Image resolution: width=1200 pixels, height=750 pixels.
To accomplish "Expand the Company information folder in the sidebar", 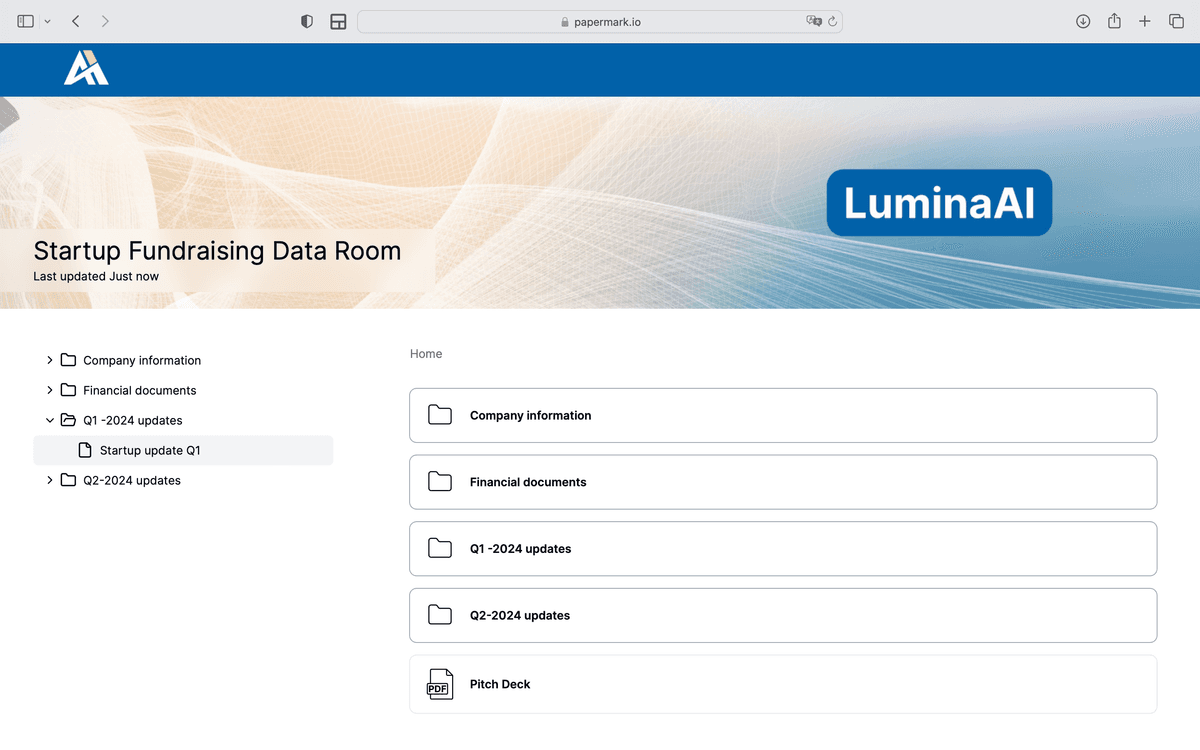I will point(49,360).
